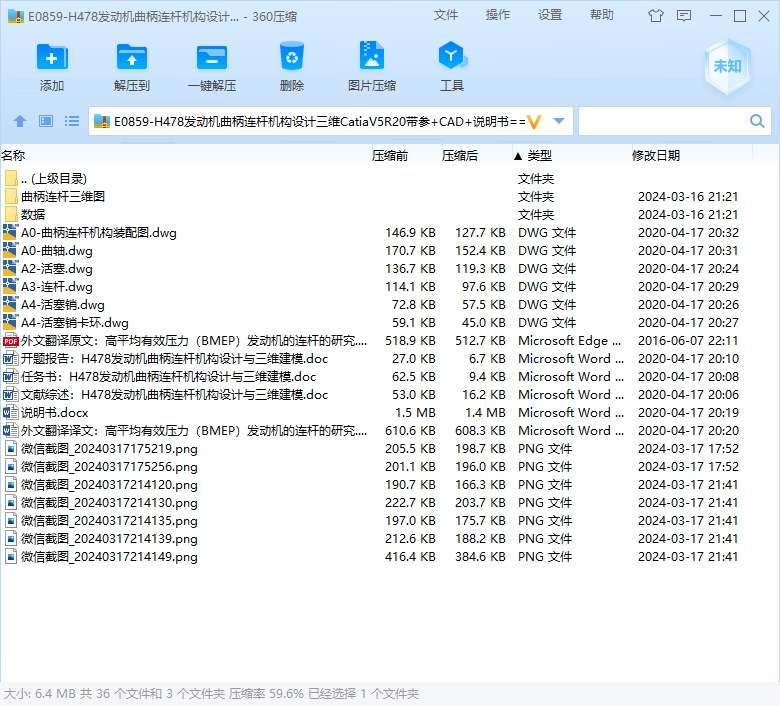This screenshot has height=706, width=780.
Task: Sort by the 压缩后 column header
Action: [x=459, y=156]
